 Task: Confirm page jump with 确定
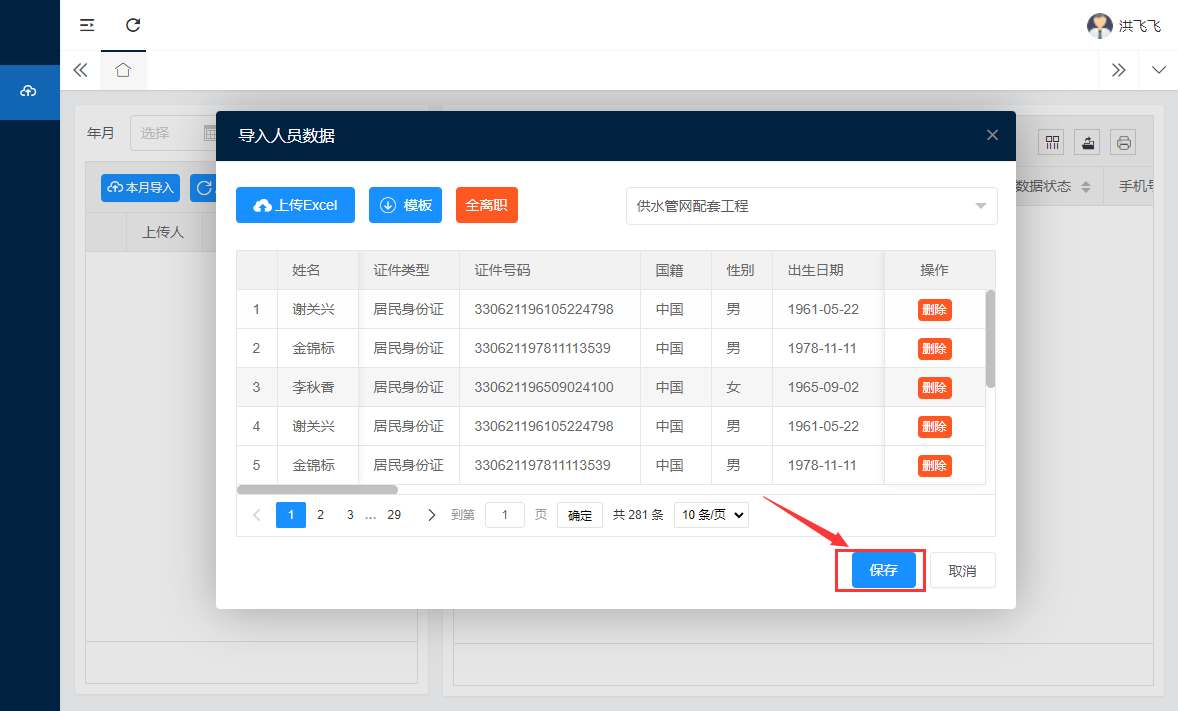tap(580, 516)
